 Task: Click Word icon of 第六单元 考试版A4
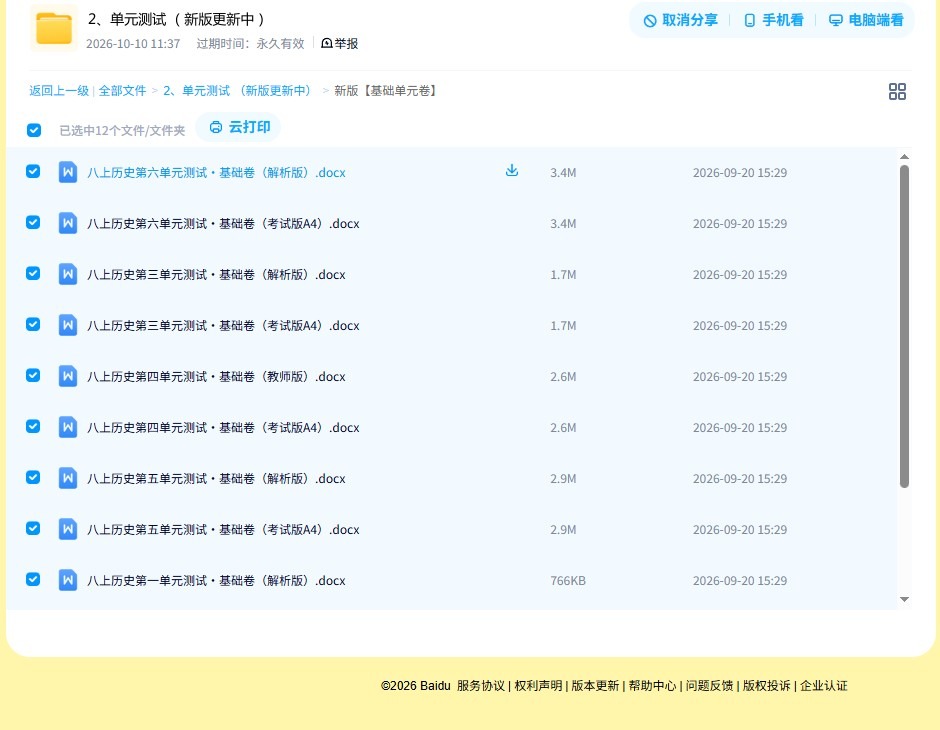(68, 223)
